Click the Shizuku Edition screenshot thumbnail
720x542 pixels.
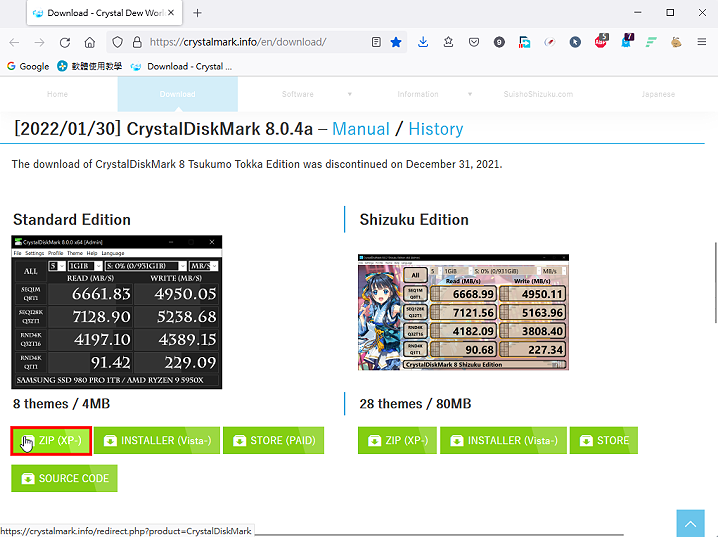463,312
